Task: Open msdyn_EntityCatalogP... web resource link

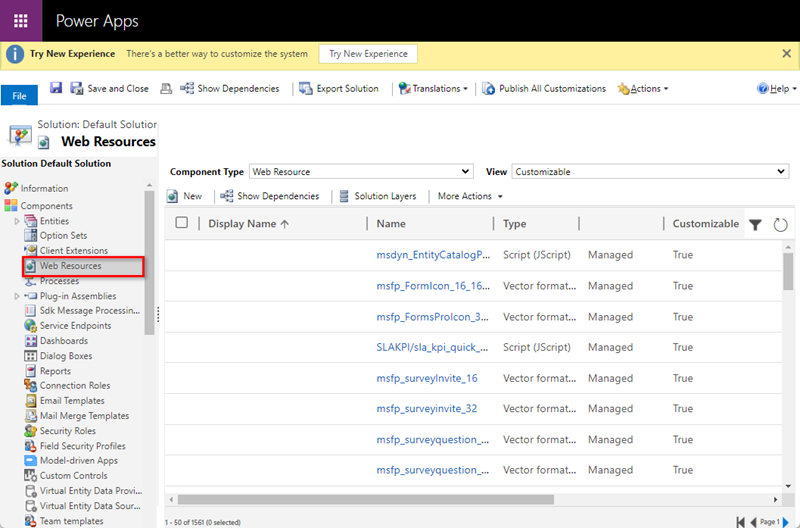Action: (433, 255)
